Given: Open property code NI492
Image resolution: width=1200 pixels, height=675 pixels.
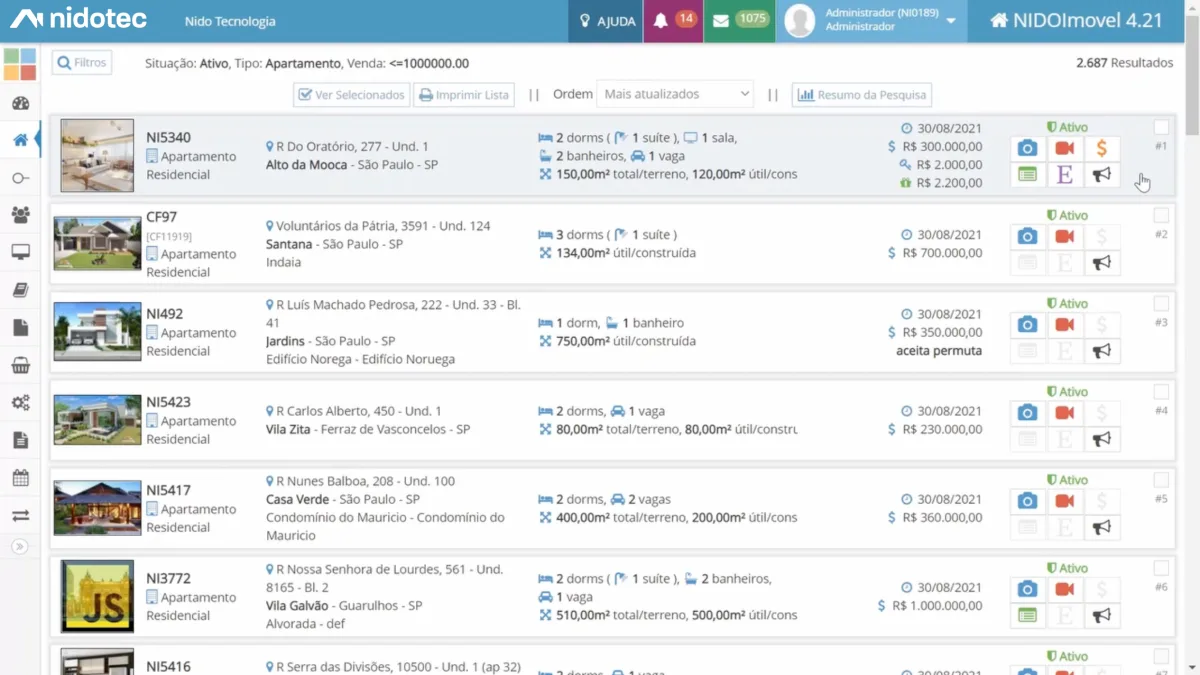Looking at the screenshot, I should (165, 314).
